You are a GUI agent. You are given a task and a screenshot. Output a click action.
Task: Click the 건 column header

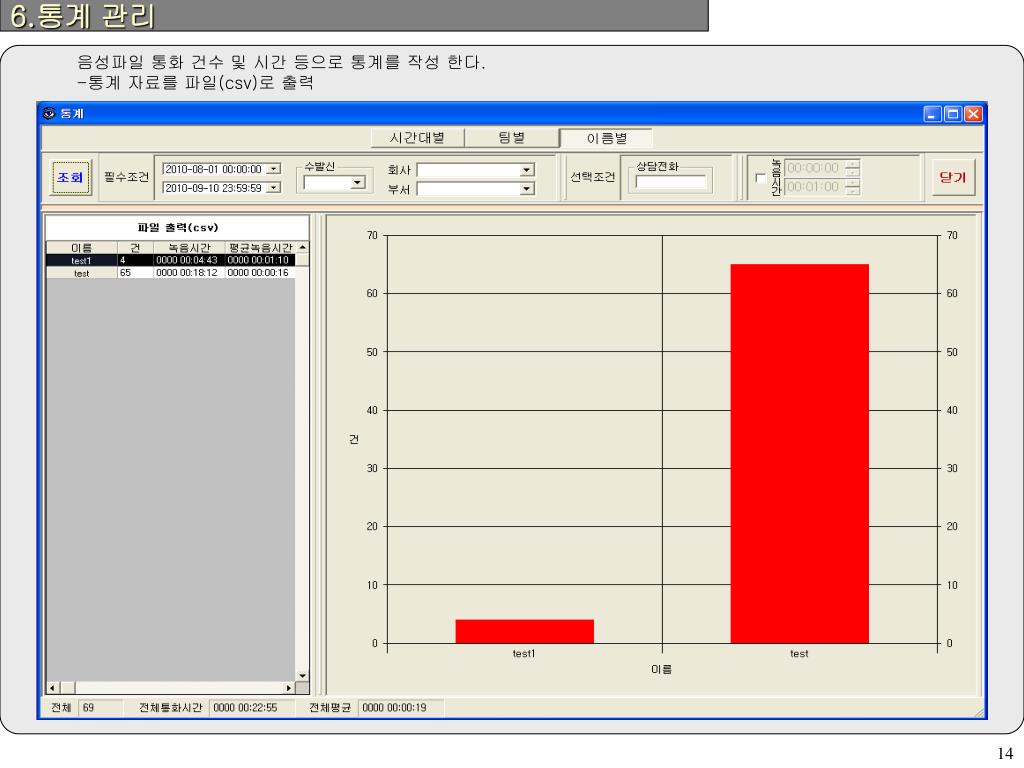(x=135, y=248)
